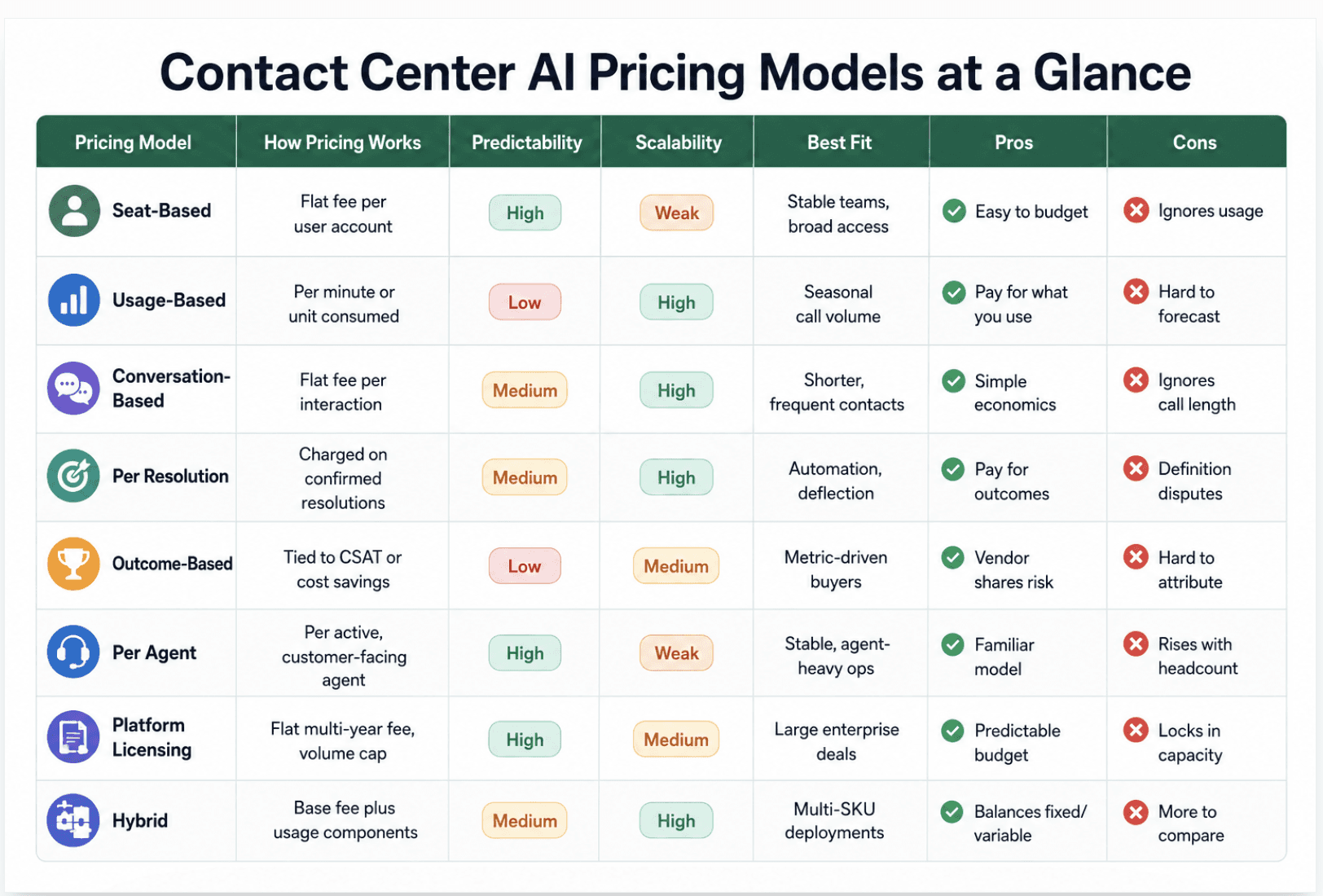Click green checkmark beside Easy to budget

[954, 211]
